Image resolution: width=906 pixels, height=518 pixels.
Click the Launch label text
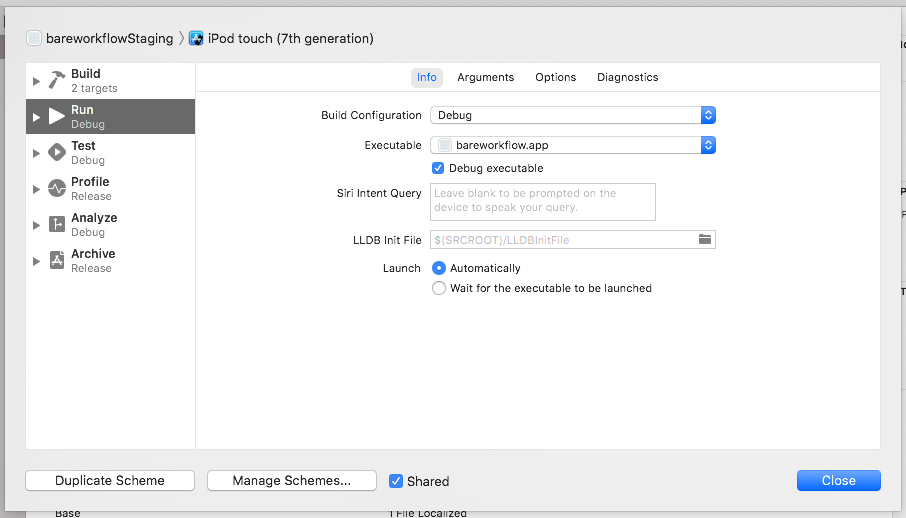point(402,268)
